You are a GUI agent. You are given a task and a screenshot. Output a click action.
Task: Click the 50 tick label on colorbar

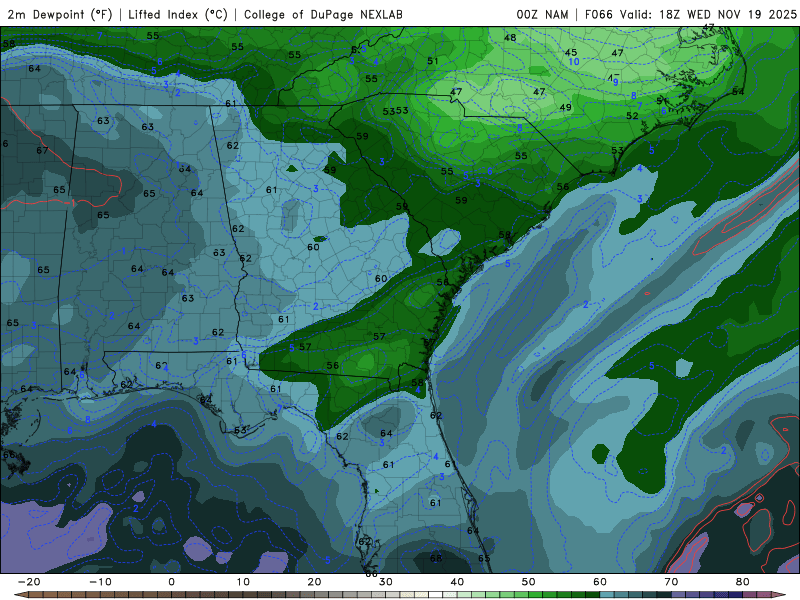(x=529, y=582)
